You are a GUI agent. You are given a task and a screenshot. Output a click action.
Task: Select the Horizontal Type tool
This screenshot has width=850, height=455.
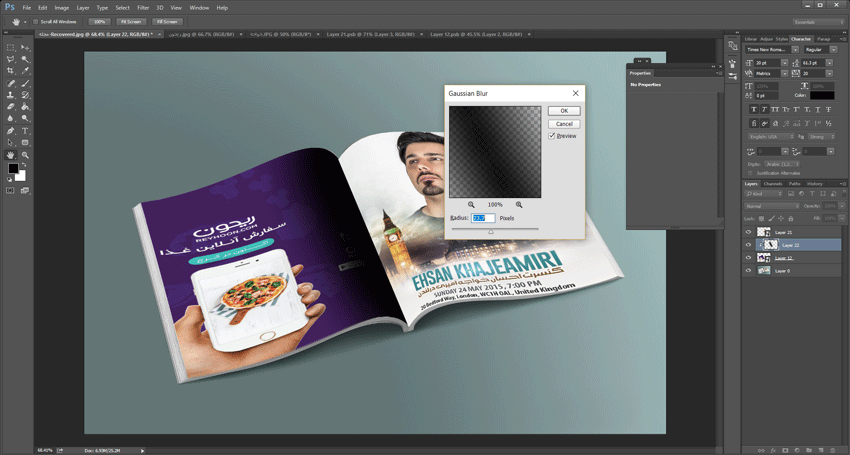(x=25, y=131)
